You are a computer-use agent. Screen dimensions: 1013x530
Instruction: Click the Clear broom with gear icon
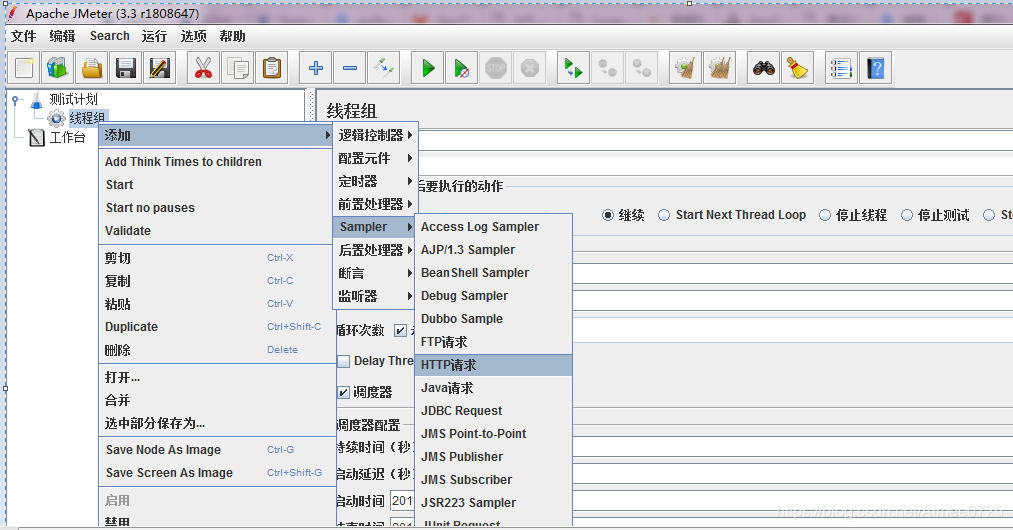pos(685,68)
